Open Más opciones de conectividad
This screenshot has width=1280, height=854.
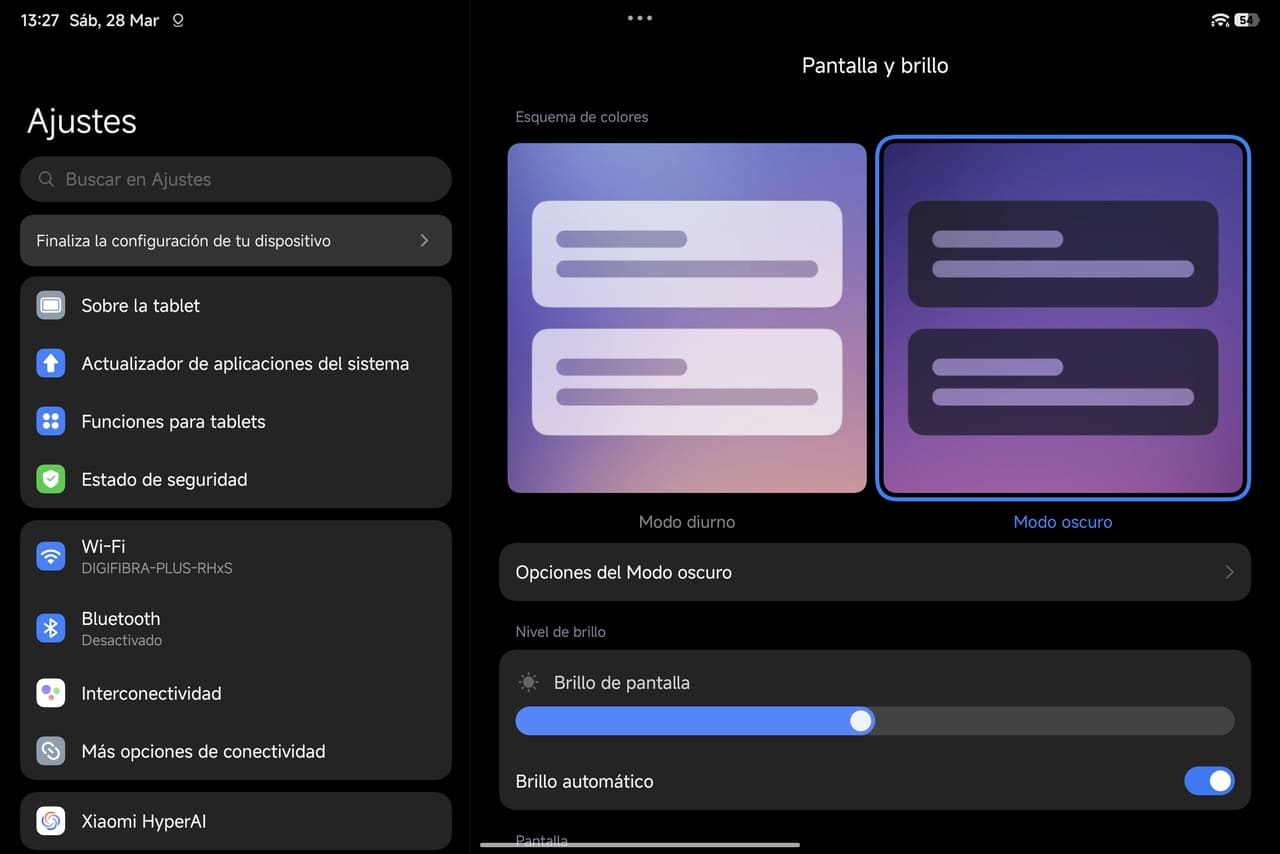point(203,751)
